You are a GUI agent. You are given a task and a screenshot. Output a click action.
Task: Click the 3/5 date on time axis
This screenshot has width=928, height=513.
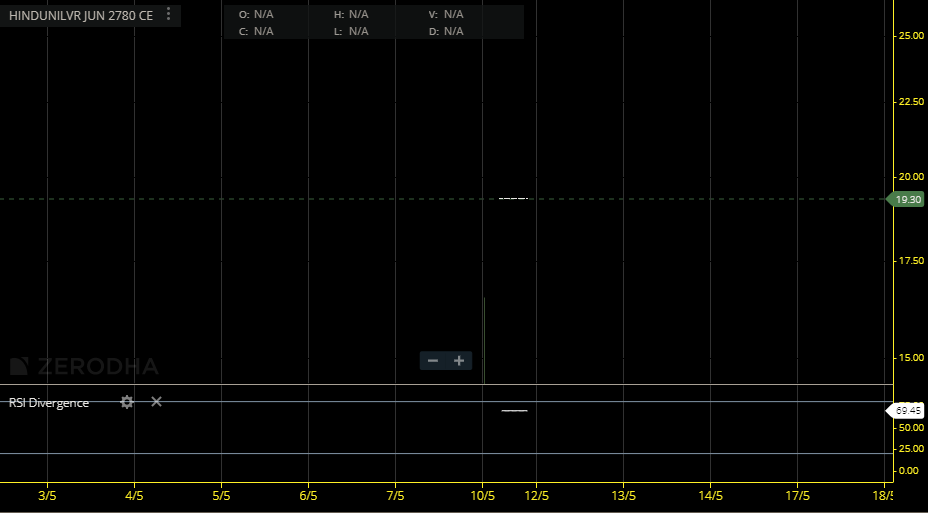(x=47, y=495)
